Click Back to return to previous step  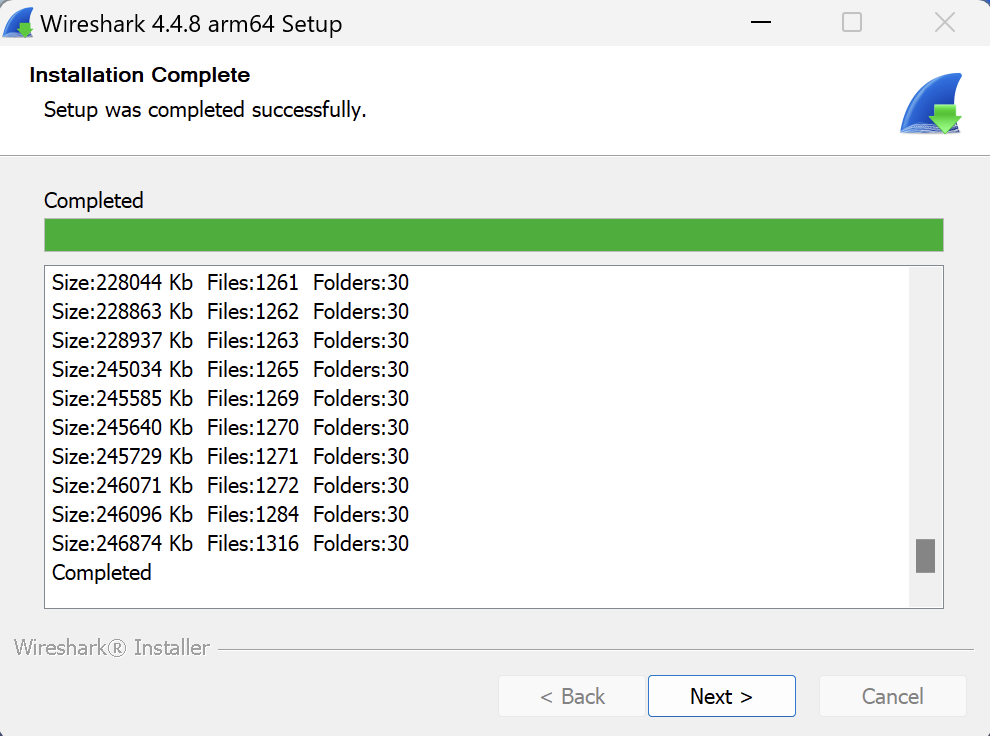coord(572,696)
